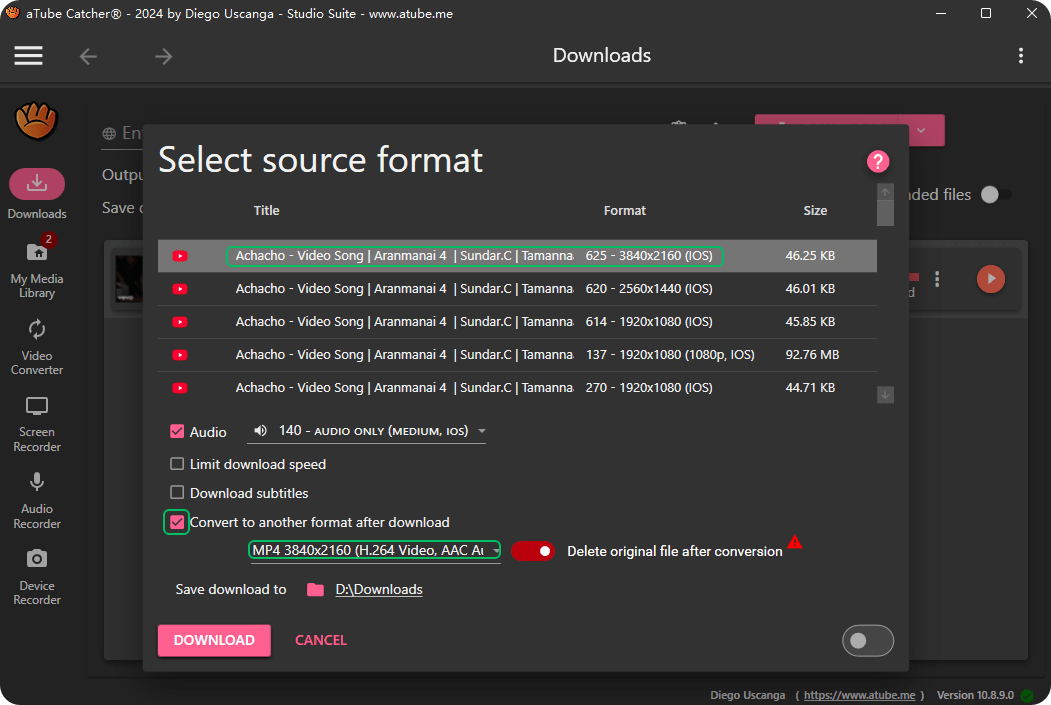Turn off Delete original file after conversion

tap(533, 551)
